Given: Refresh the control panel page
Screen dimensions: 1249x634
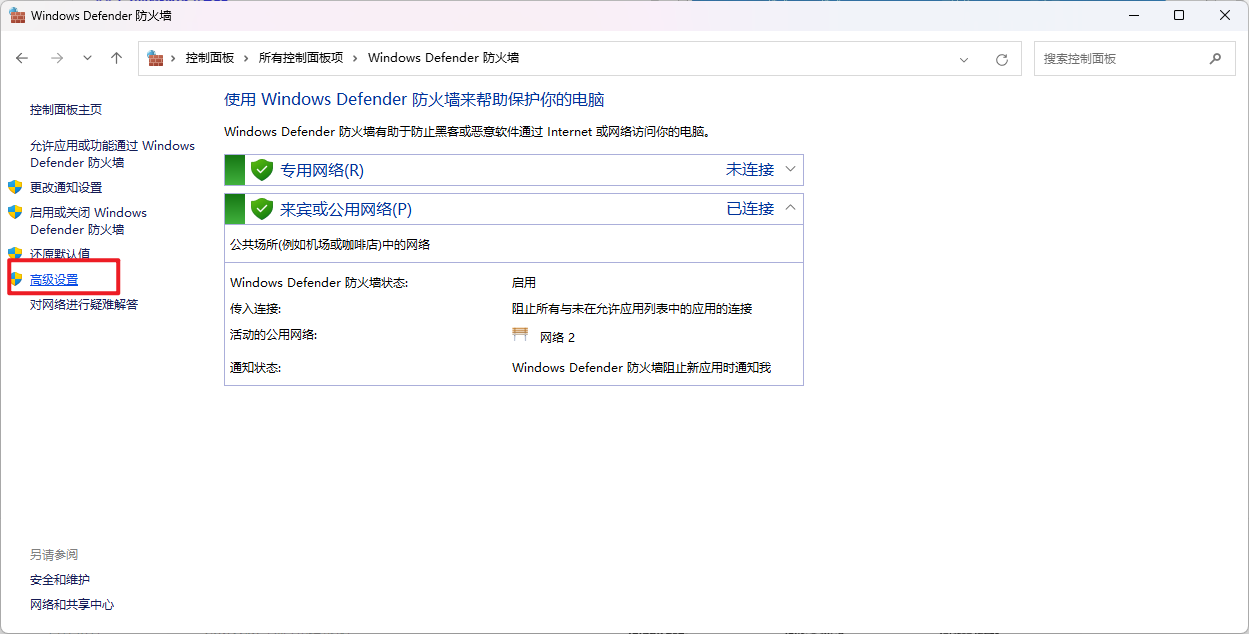Looking at the screenshot, I should (1001, 59).
